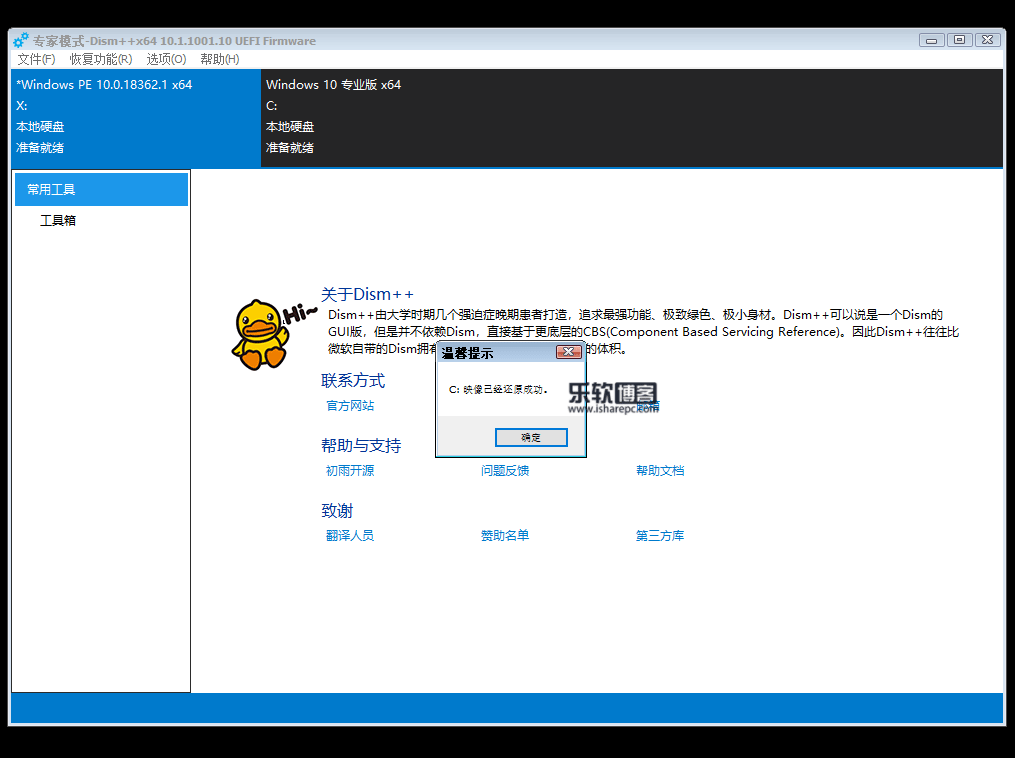Open the 帮助文档 link
This screenshot has width=1015, height=758.
[x=660, y=471]
